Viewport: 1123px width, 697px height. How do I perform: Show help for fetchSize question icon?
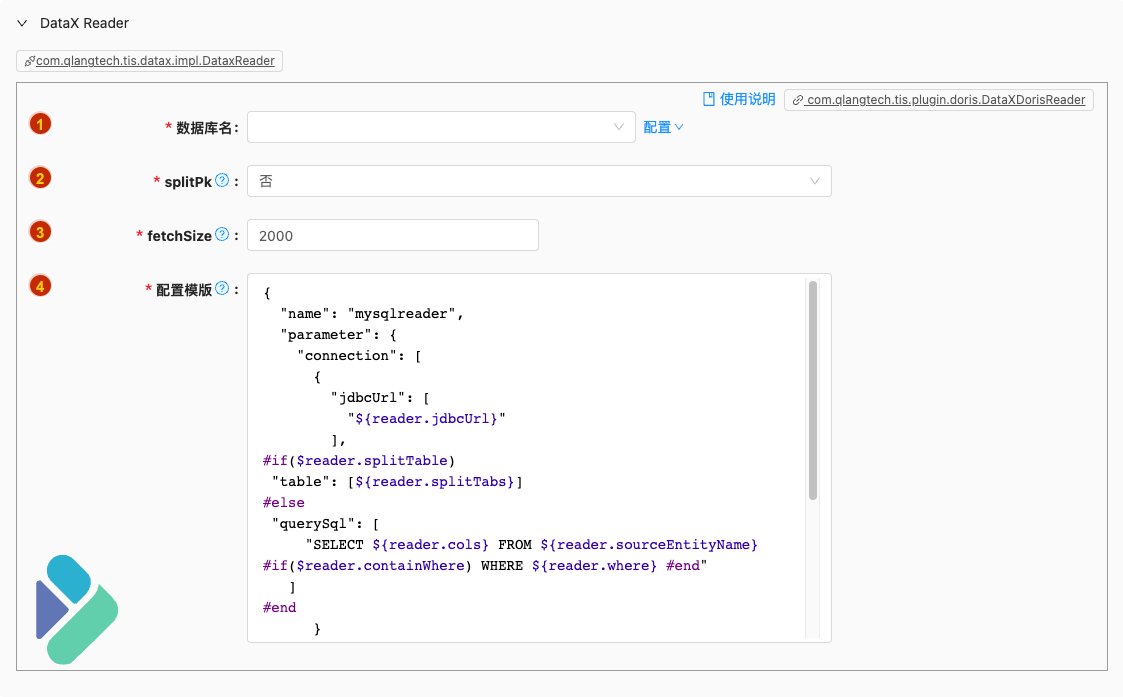click(222, 235)
